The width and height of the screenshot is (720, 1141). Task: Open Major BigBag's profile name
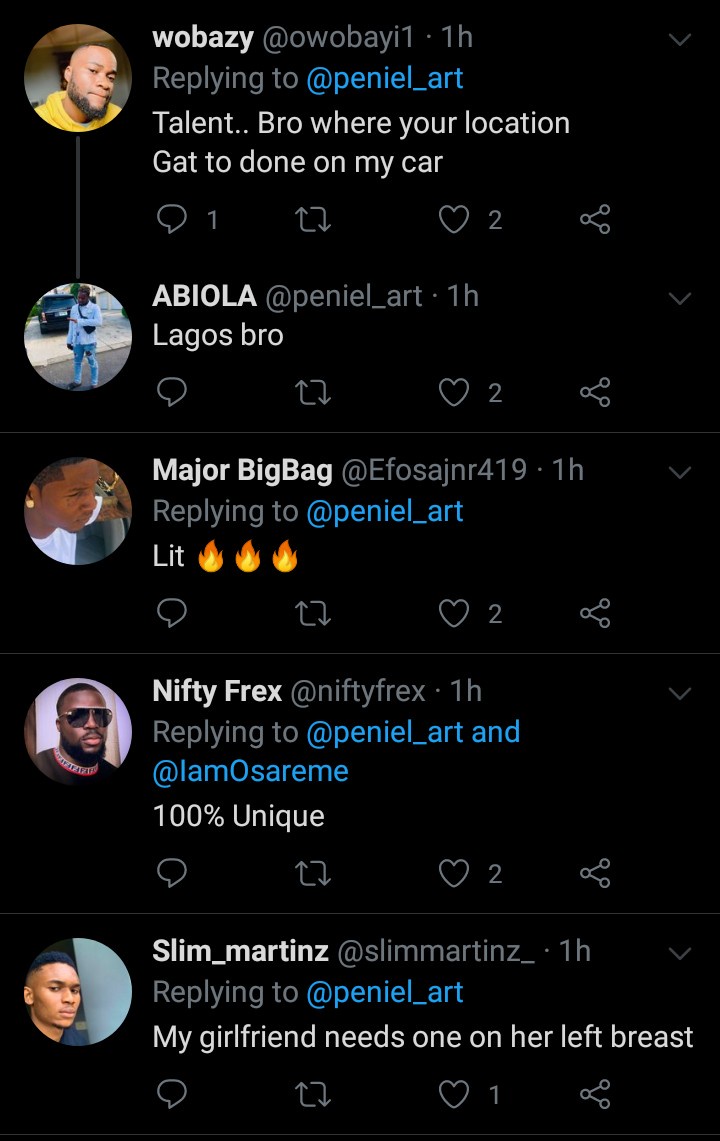tap(242, 470)
